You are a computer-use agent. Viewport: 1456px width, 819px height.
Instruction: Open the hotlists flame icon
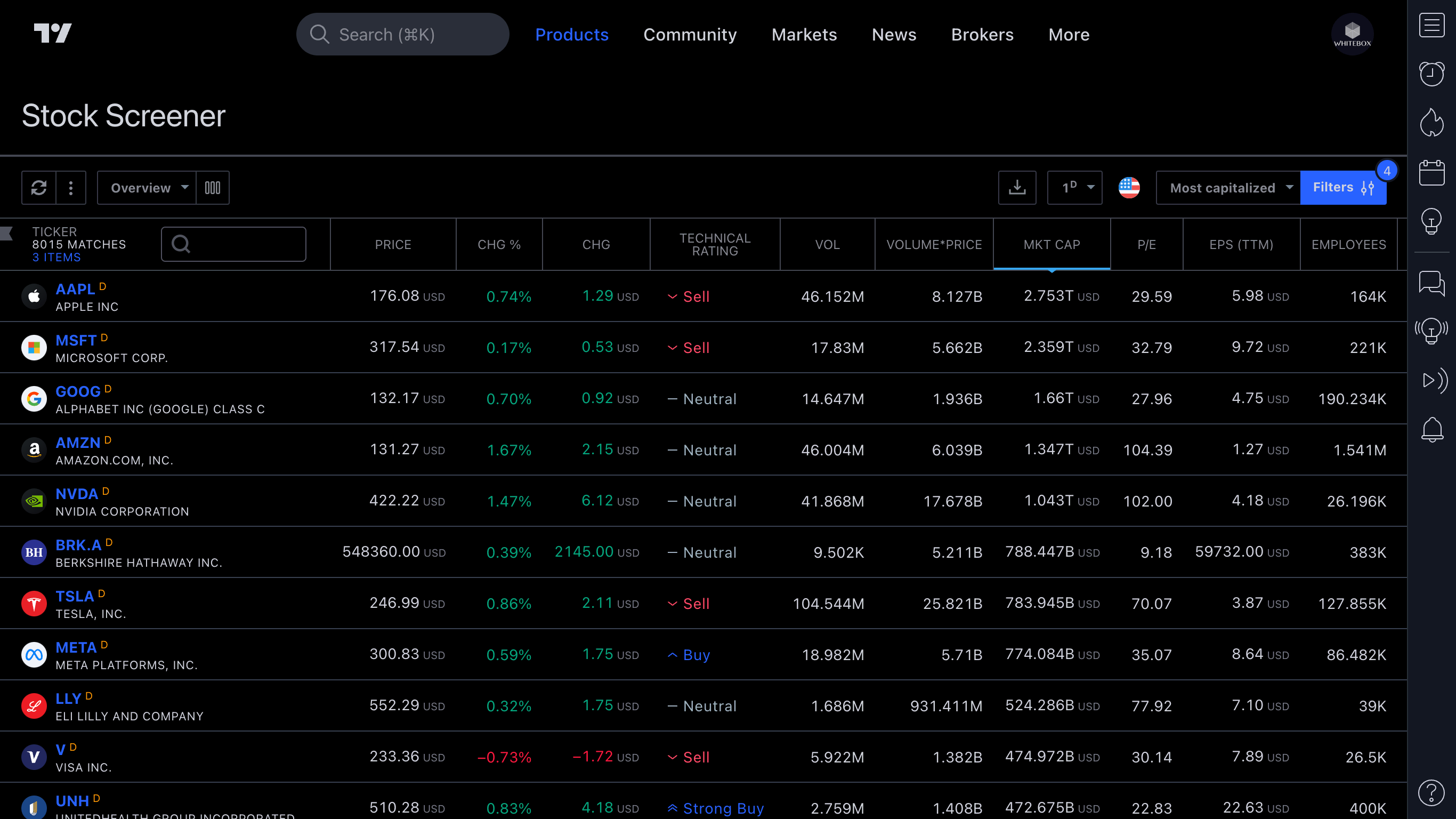(x=1431, y=123)
